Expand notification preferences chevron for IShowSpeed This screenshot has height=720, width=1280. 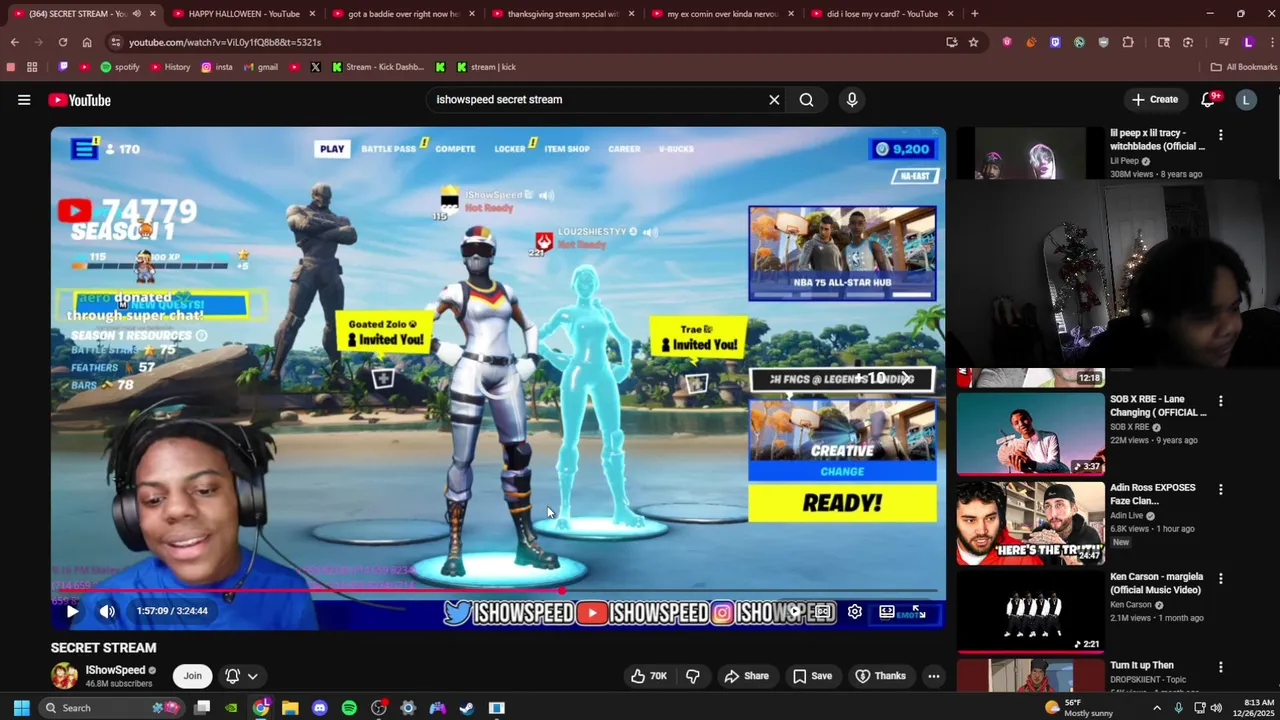(253, 676)
